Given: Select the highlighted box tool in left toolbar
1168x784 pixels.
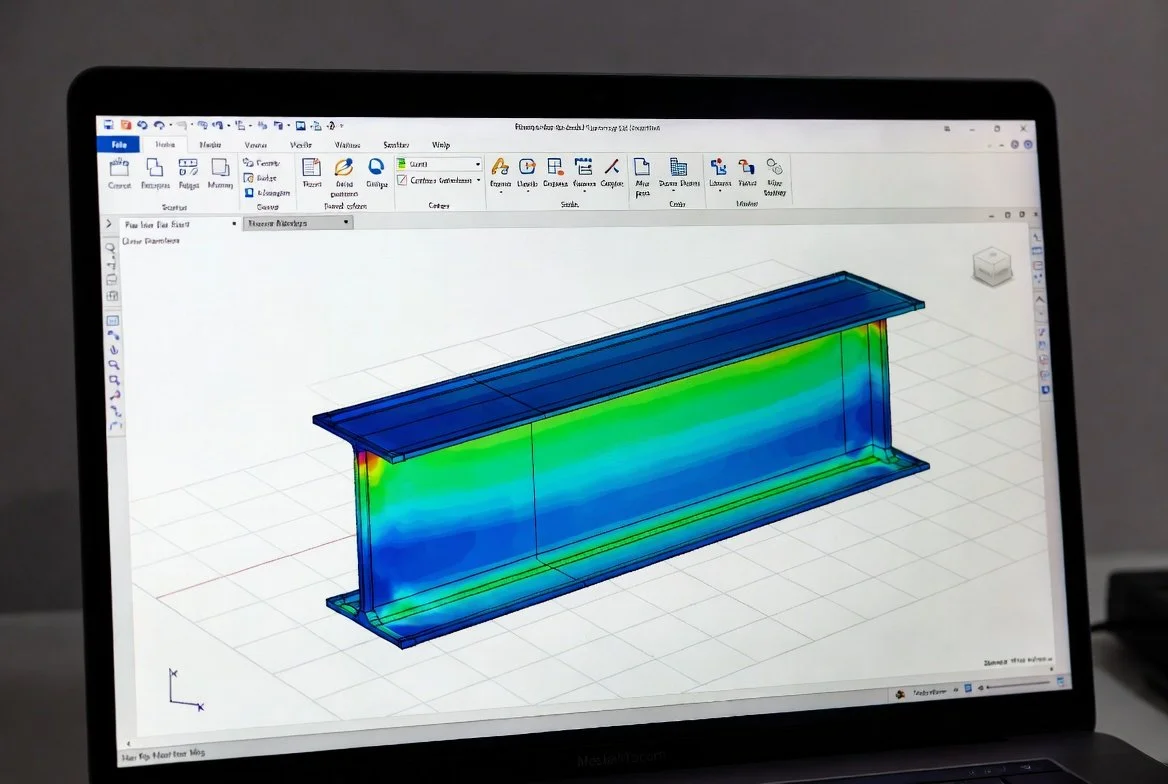Looking at the screenshot, I should pyautogui.click(x=112, y=320).
